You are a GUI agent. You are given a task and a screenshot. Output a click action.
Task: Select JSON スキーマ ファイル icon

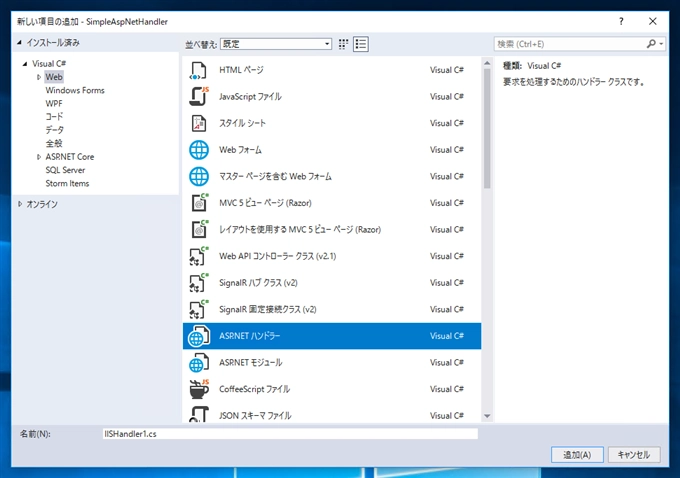(199, 414)
